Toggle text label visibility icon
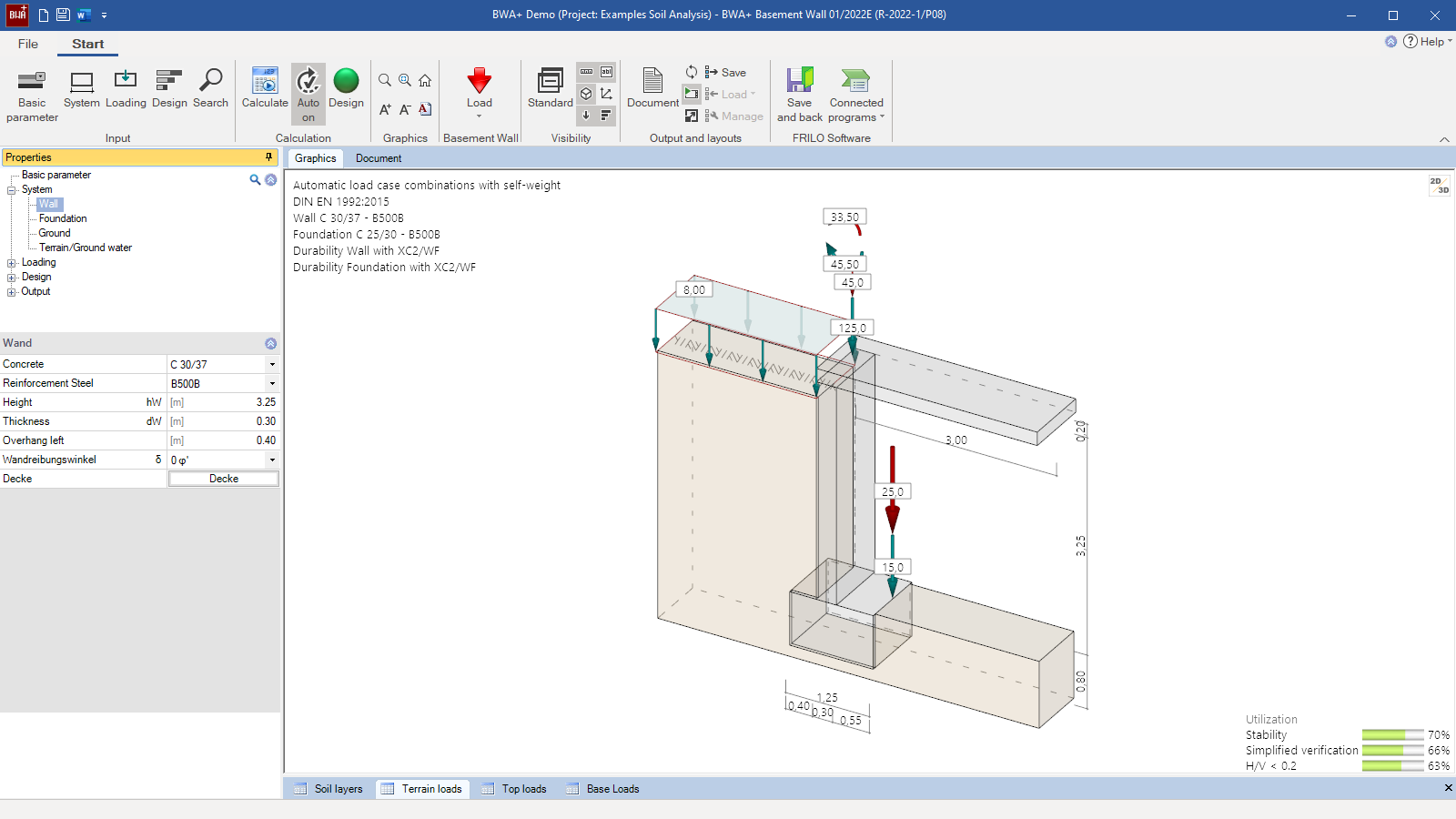 tap(606, 72)
